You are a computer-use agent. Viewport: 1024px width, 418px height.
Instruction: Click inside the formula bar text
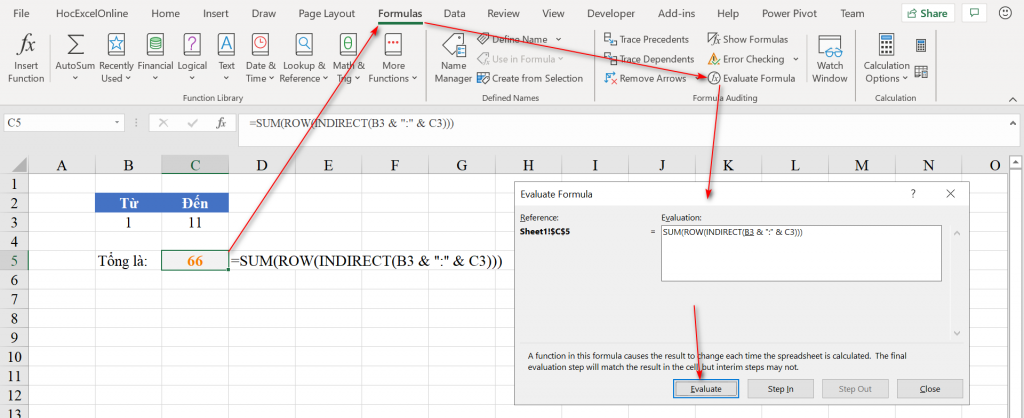coord(351,122)
